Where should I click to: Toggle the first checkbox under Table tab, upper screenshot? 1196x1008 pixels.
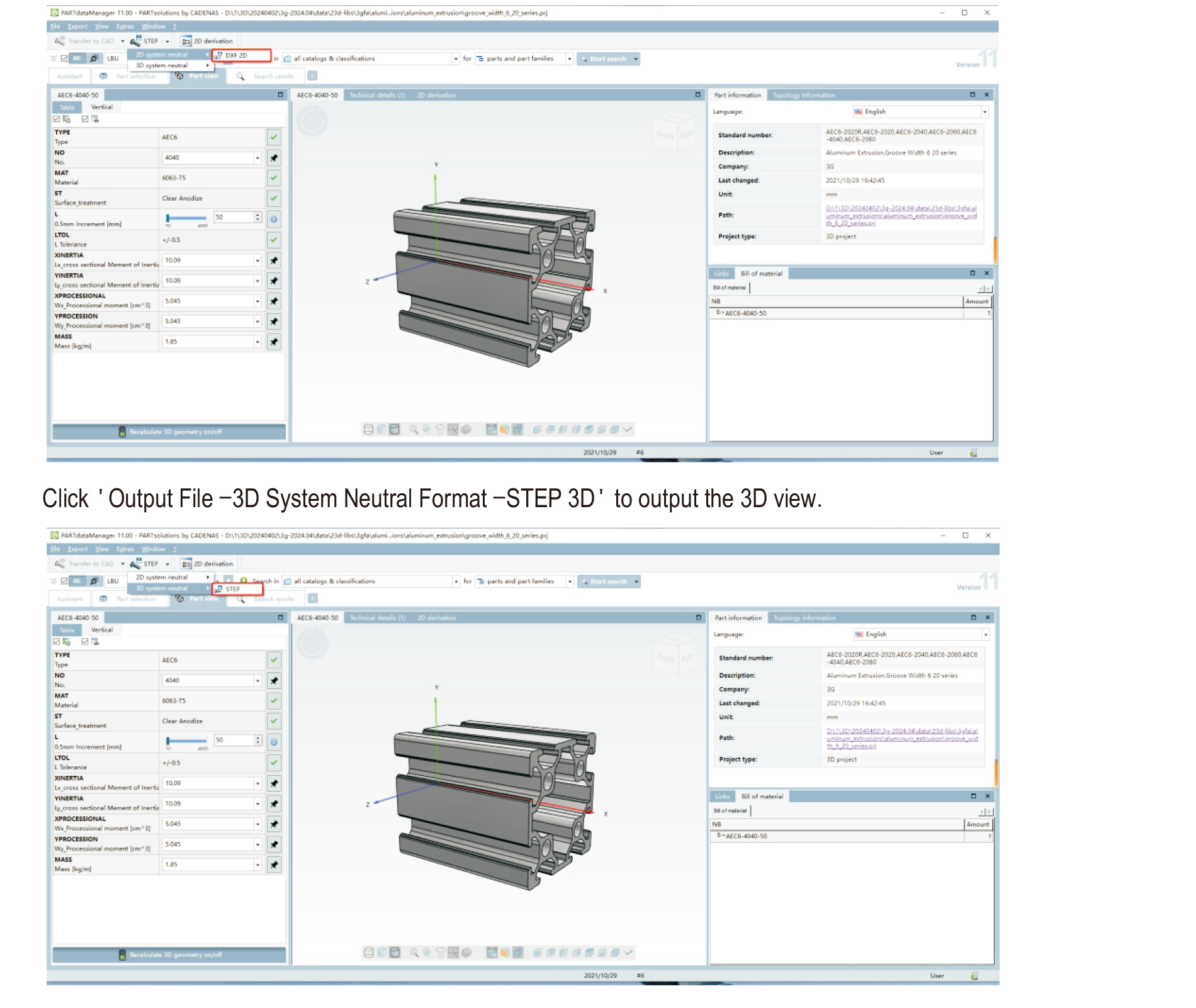[57, 119]
